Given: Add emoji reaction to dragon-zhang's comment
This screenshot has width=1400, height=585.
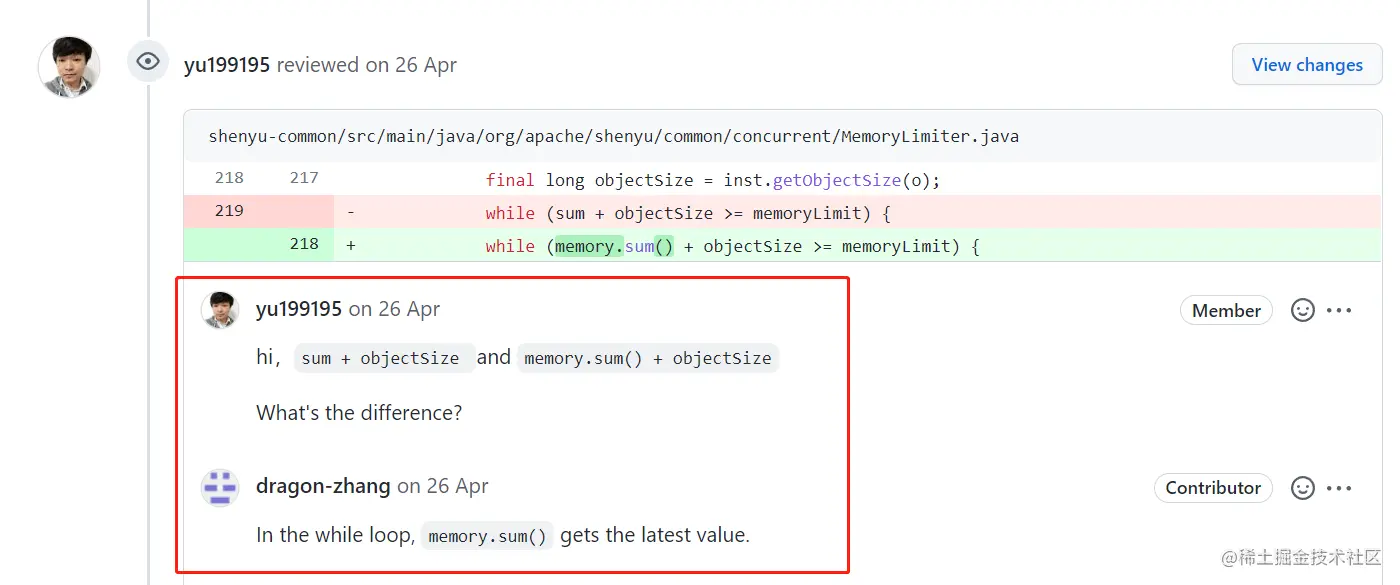Looking at the screenshot, I should pyautogui.click(x=1303, y=488).
